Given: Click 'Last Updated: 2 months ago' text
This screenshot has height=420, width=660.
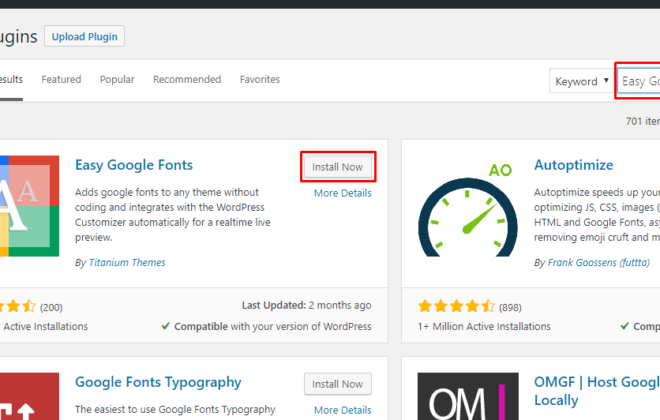Looking at the screenshot, I should 306,305.
